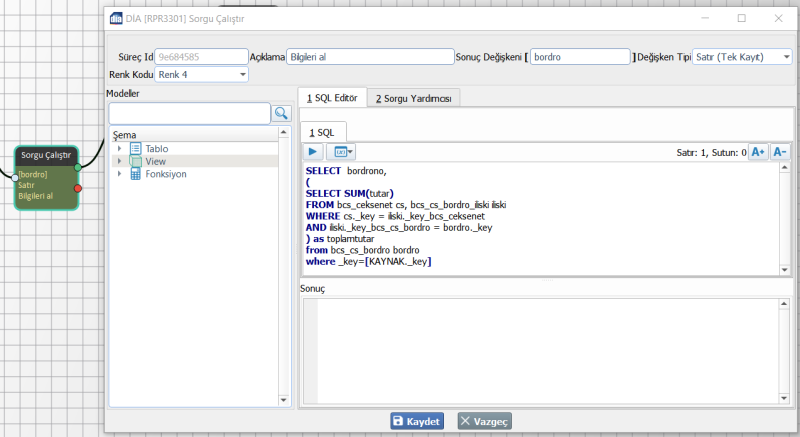Viewport: 800px width, 437px height.
Task: Expand the Tablo tree node
Action: point(119,149)
